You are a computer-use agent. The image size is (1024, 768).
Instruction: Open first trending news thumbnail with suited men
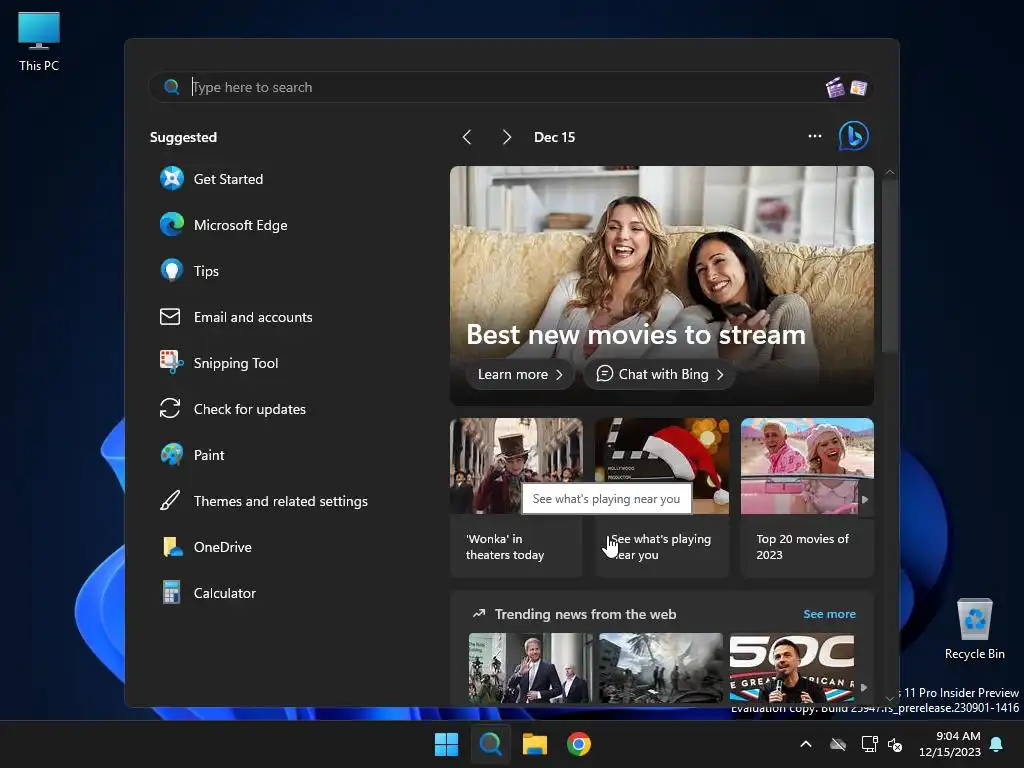530,667
